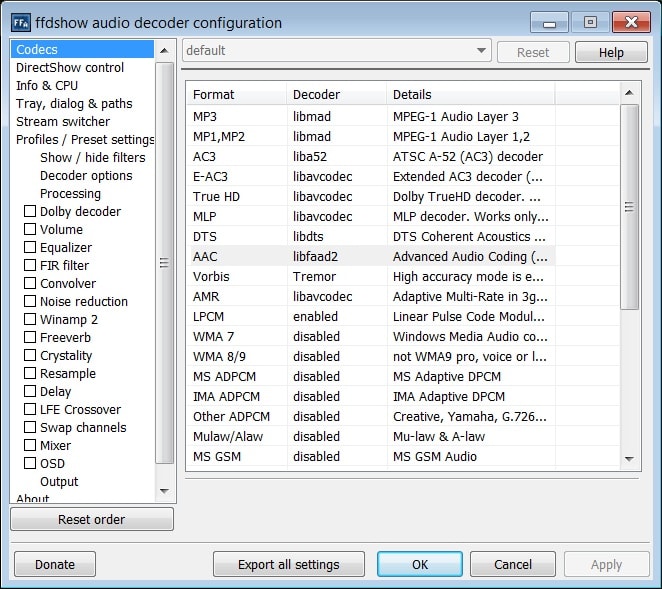The width and height of the screenshot is (662, 589).
Task: Click the Reset order button
Action: point(92,520)
